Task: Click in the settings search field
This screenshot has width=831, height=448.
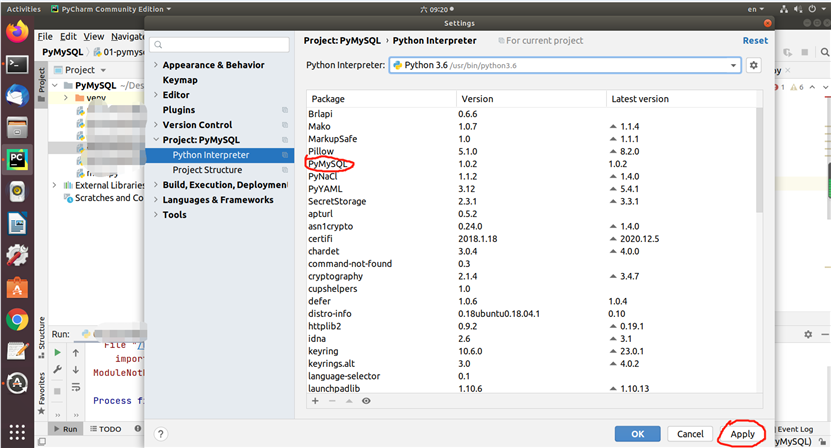Action: click(219, 45)
